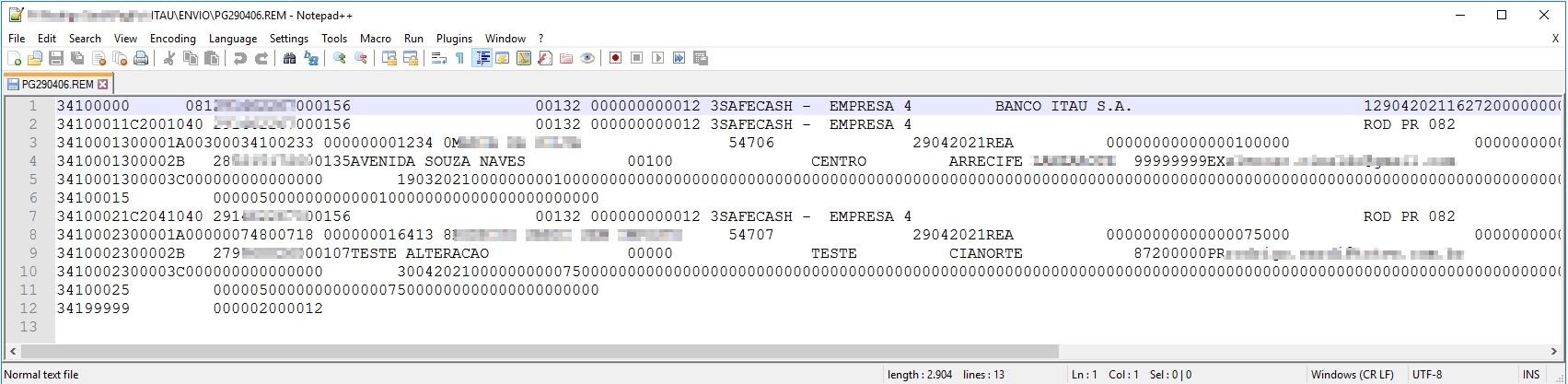Click the save recorded macro icon
The height and width of the screenshot is (384, 1568).
pos(701,58)
